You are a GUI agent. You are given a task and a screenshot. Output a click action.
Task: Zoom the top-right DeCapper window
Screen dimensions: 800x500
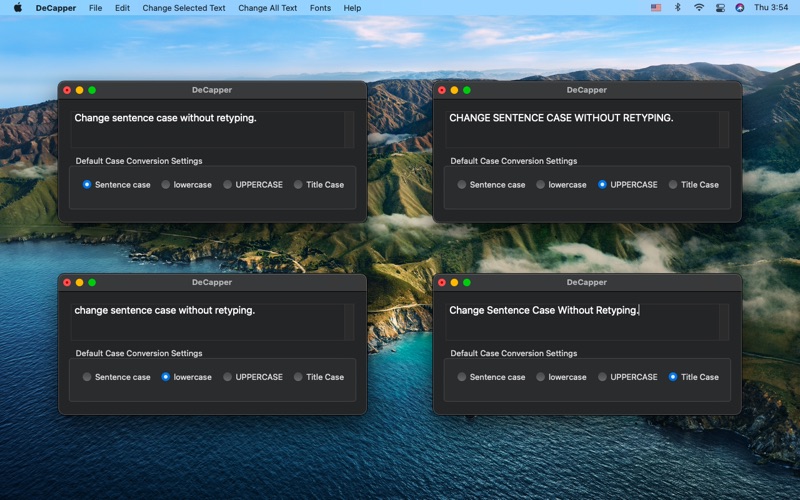(467, 90)
